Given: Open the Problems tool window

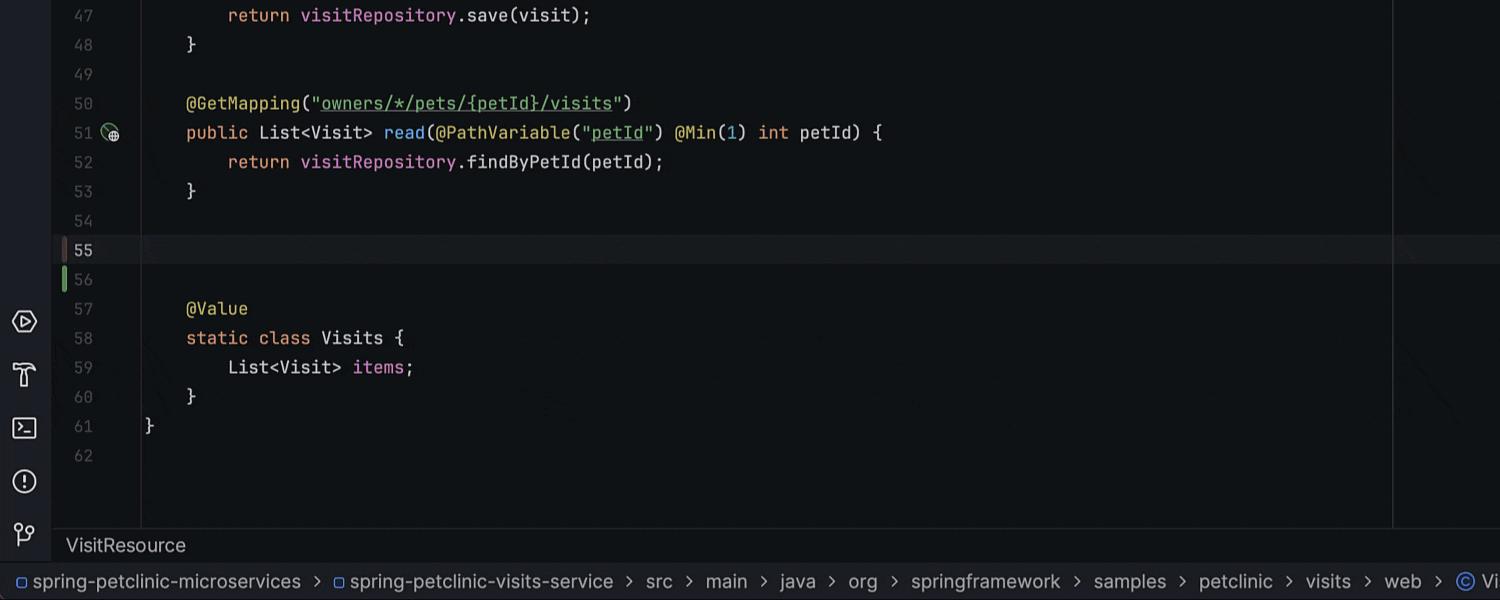Looking at the screenshot, I should click(24, 481).
